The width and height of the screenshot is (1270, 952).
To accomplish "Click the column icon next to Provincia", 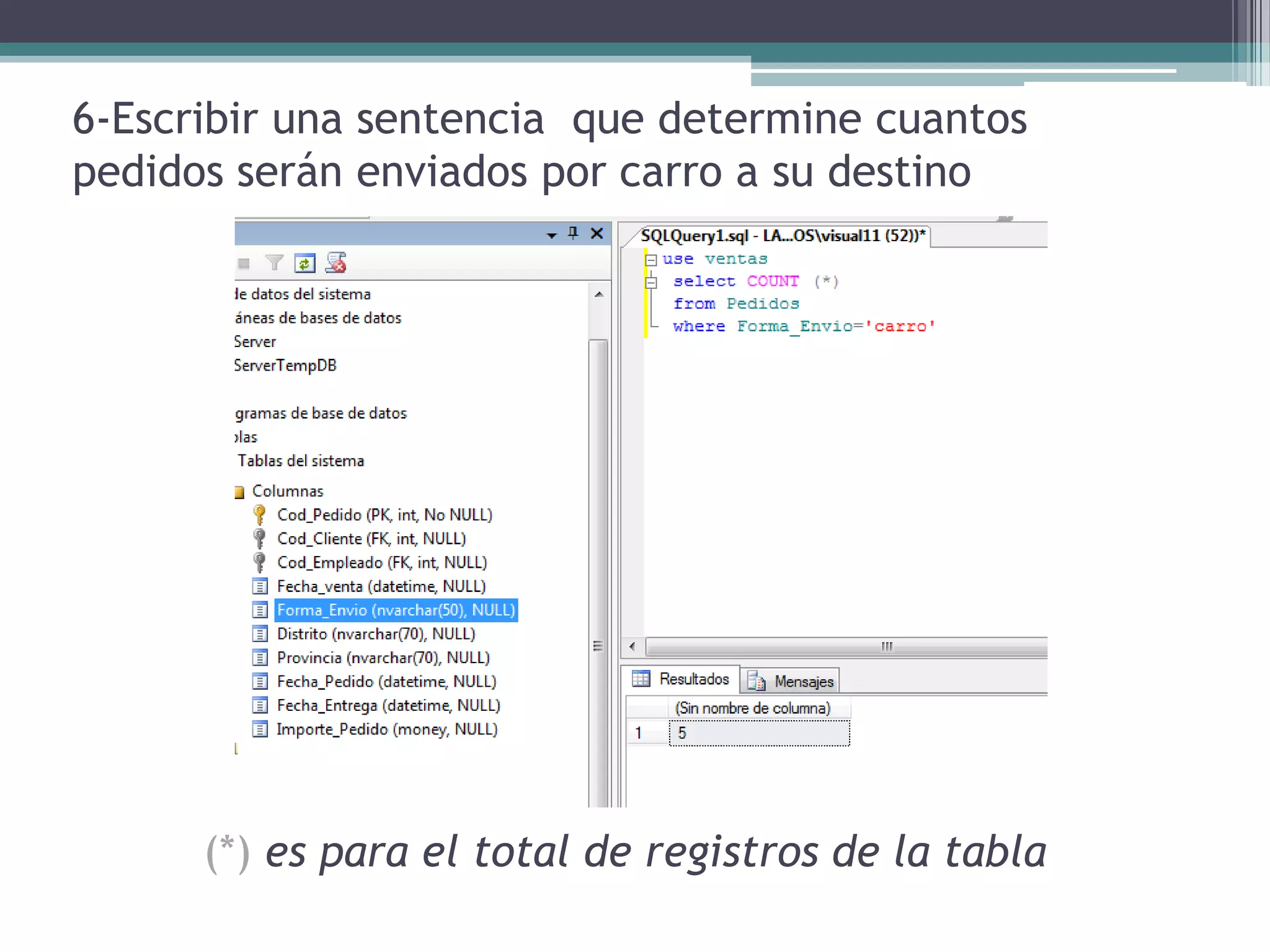I will point(260,658).
